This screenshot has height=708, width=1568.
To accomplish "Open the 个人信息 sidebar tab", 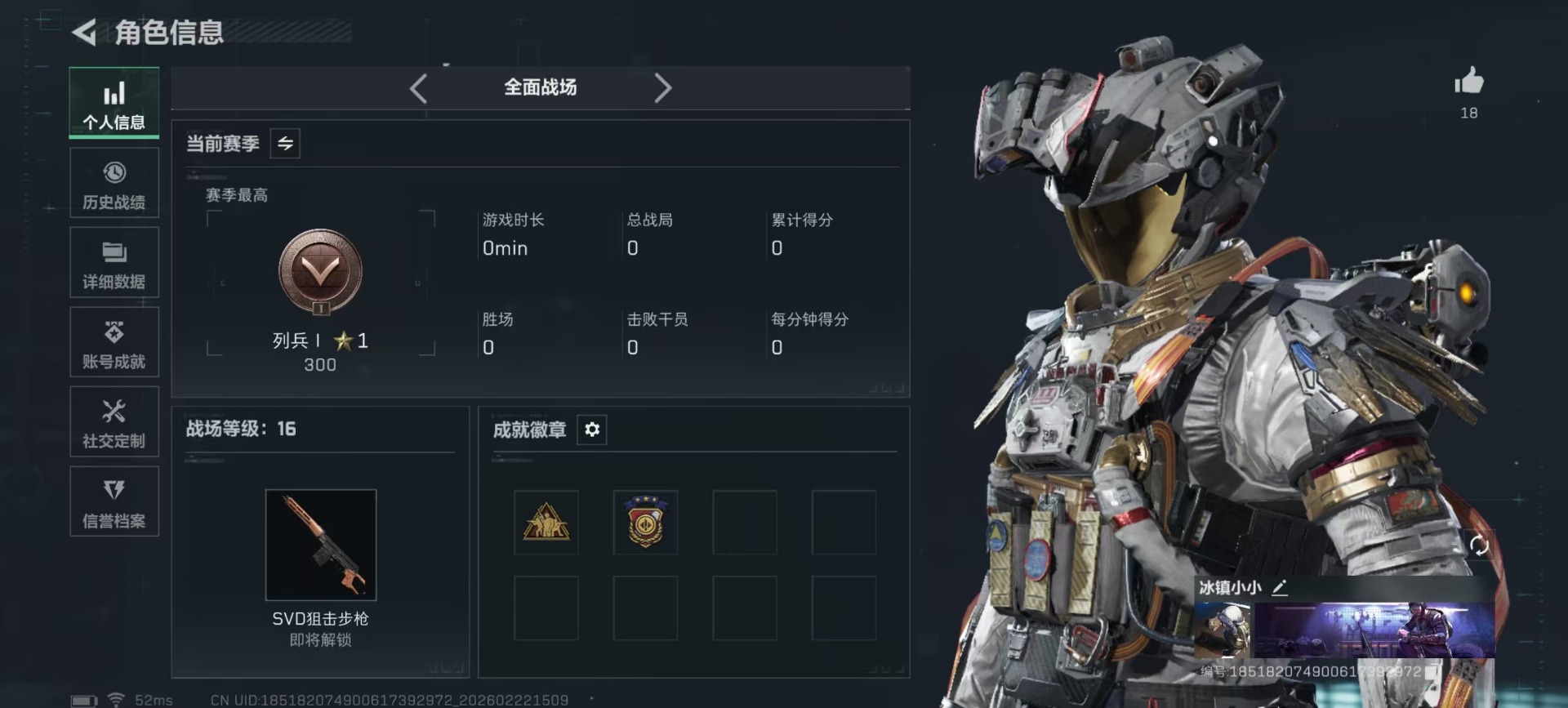I will coord(114,103).
